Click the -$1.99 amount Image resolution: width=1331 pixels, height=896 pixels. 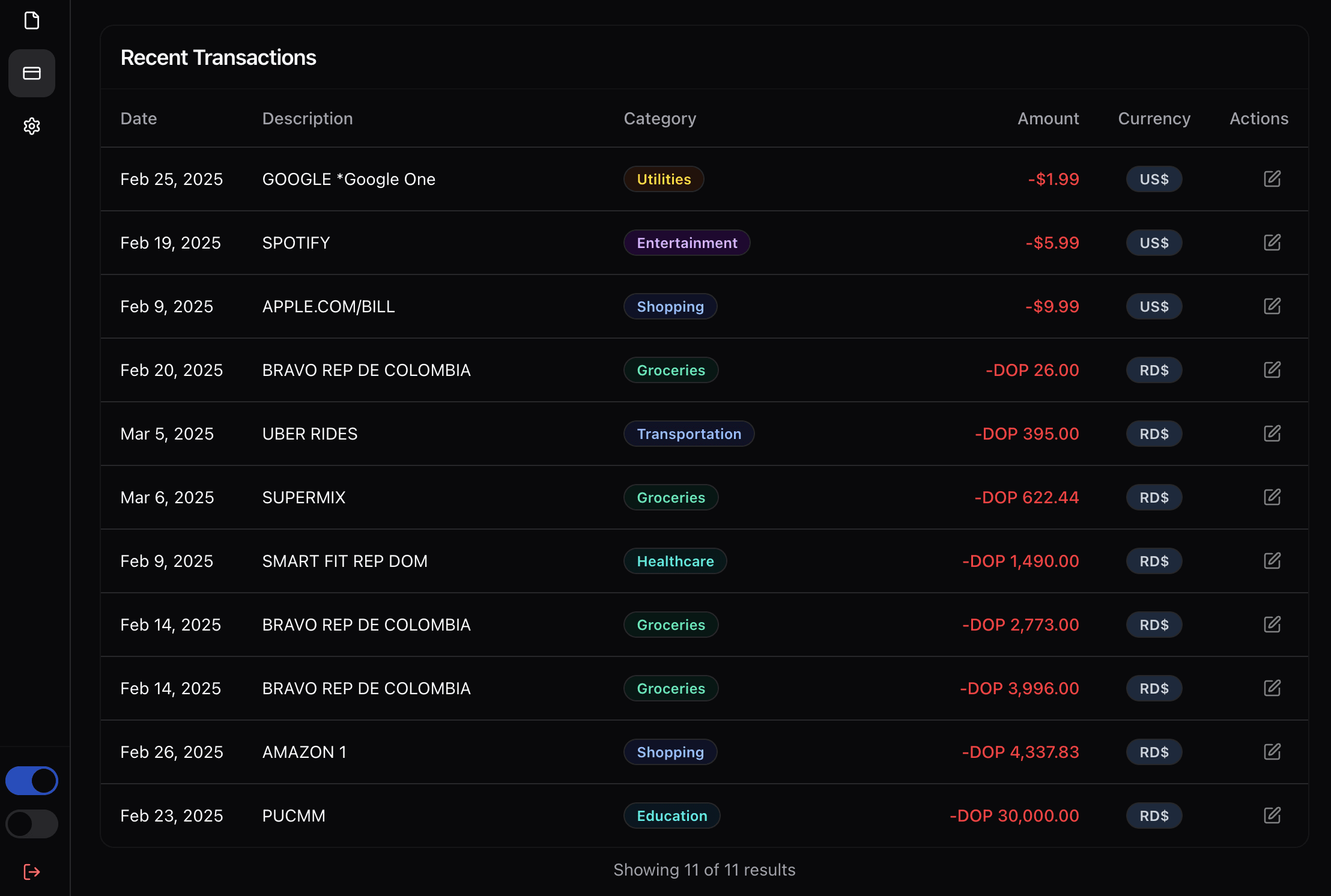1054,179
